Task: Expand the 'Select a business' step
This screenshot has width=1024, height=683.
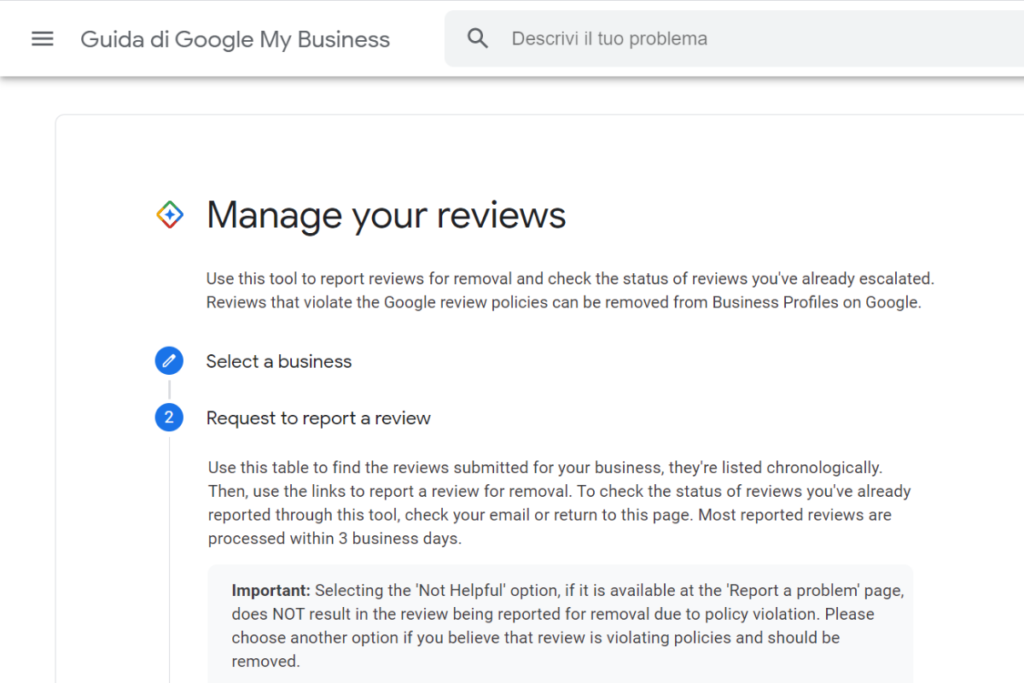Action: click(279, 361)
